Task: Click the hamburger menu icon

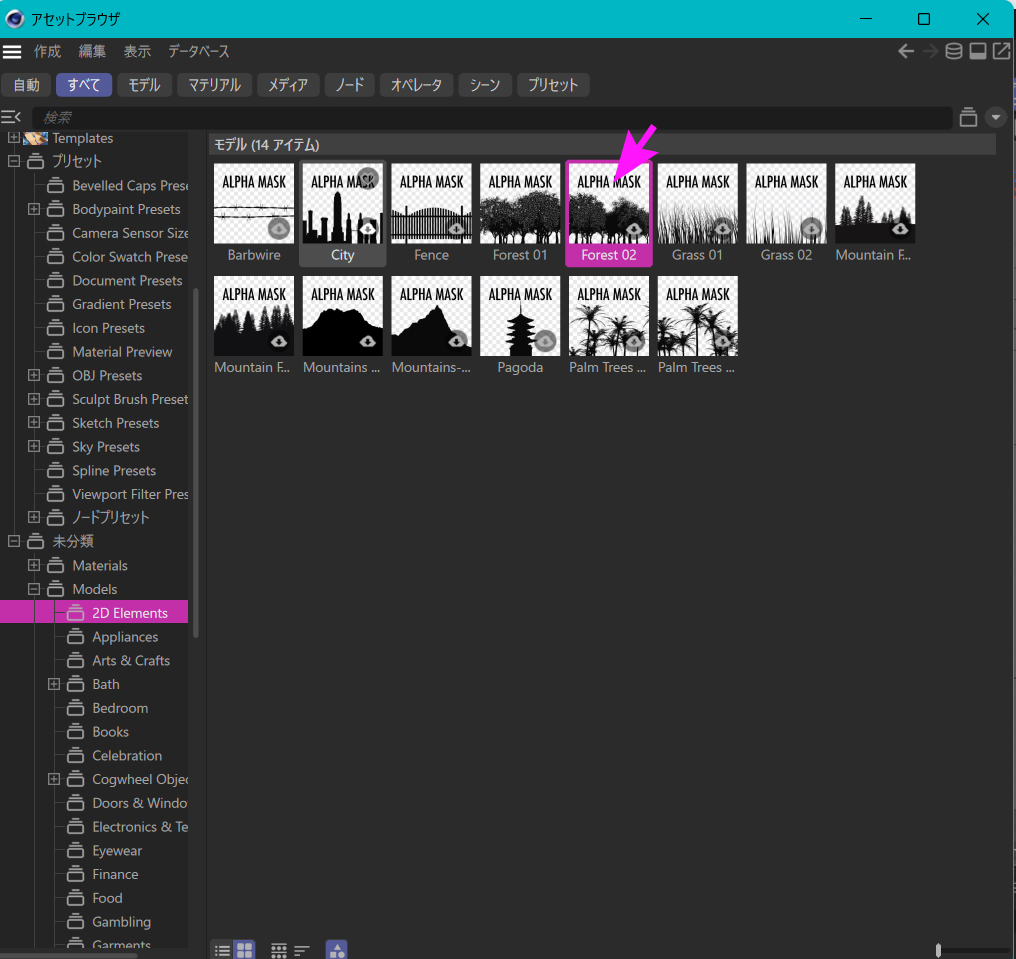Action: tap(12, 52)
